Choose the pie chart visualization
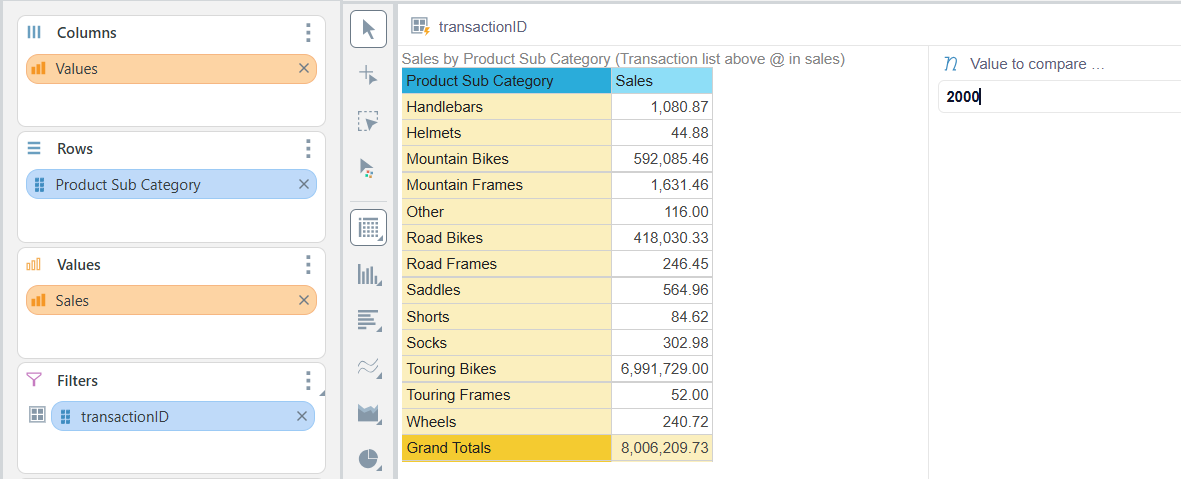This screenshot has width=1181, height=479. click(x=368, y=459)
